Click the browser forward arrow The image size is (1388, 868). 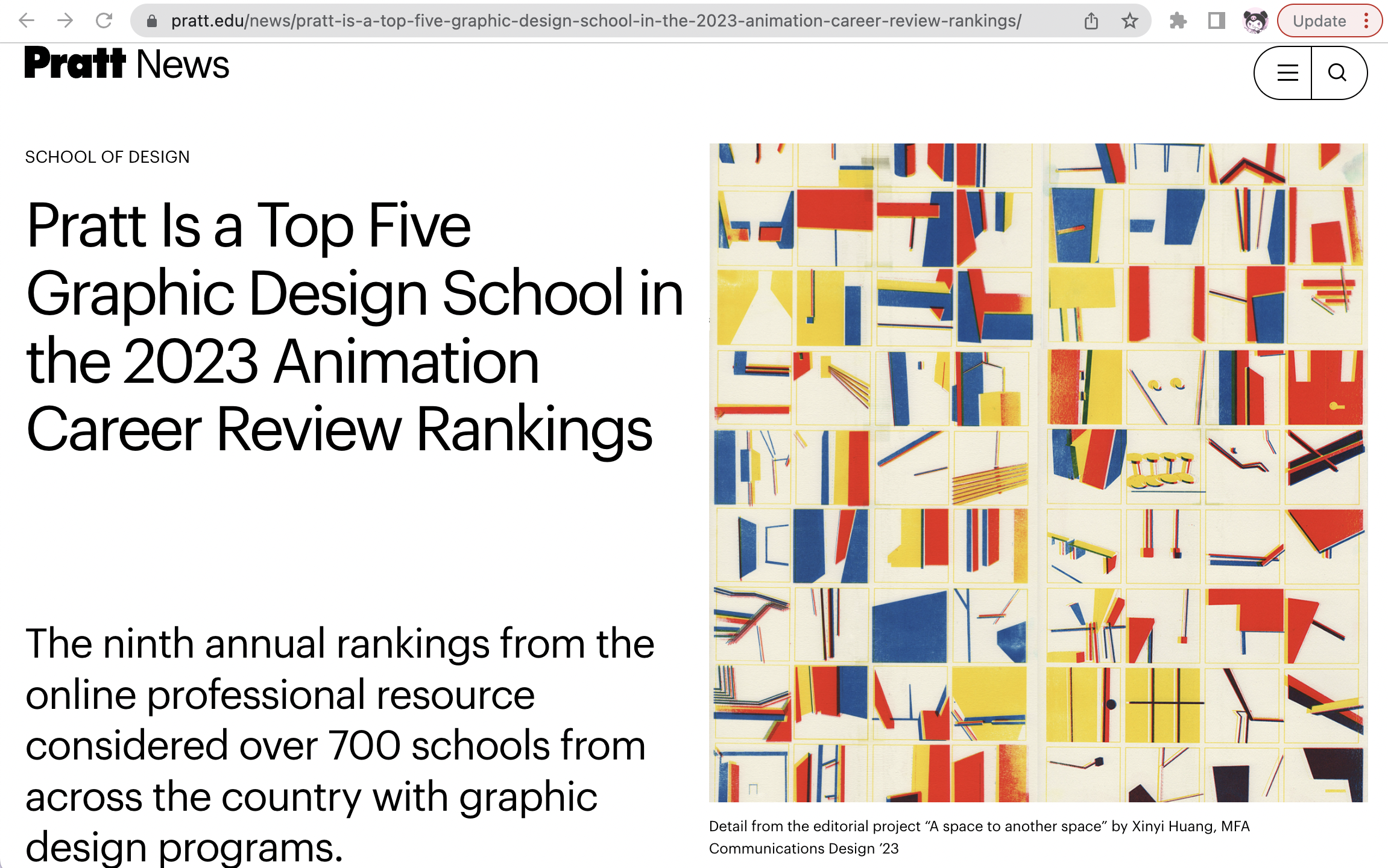tap(65, 21)
